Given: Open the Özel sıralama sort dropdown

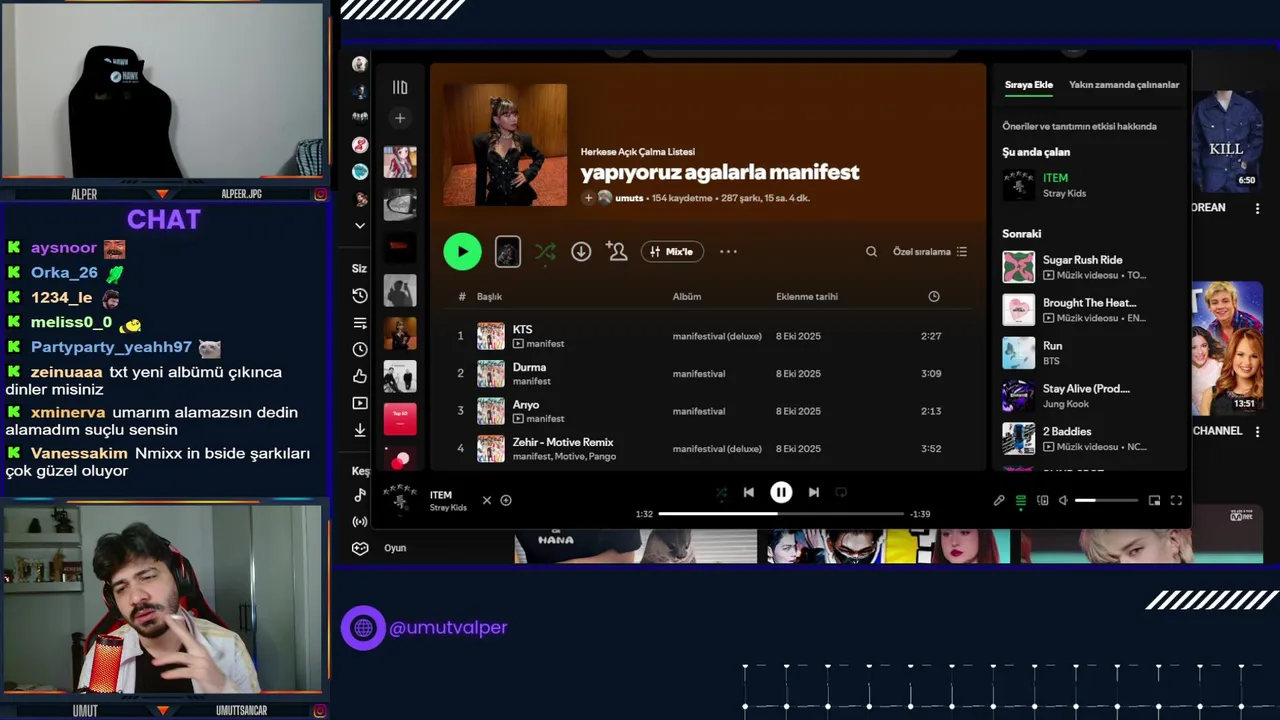Looking at the screenshot, I should pyautogui.click(x=930, y=252).
